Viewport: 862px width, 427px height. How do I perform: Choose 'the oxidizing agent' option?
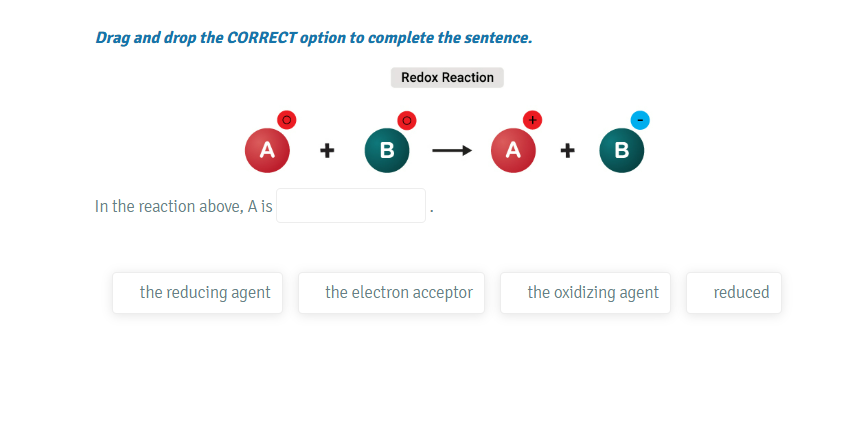pyautogui.click(x=585, y=293)
